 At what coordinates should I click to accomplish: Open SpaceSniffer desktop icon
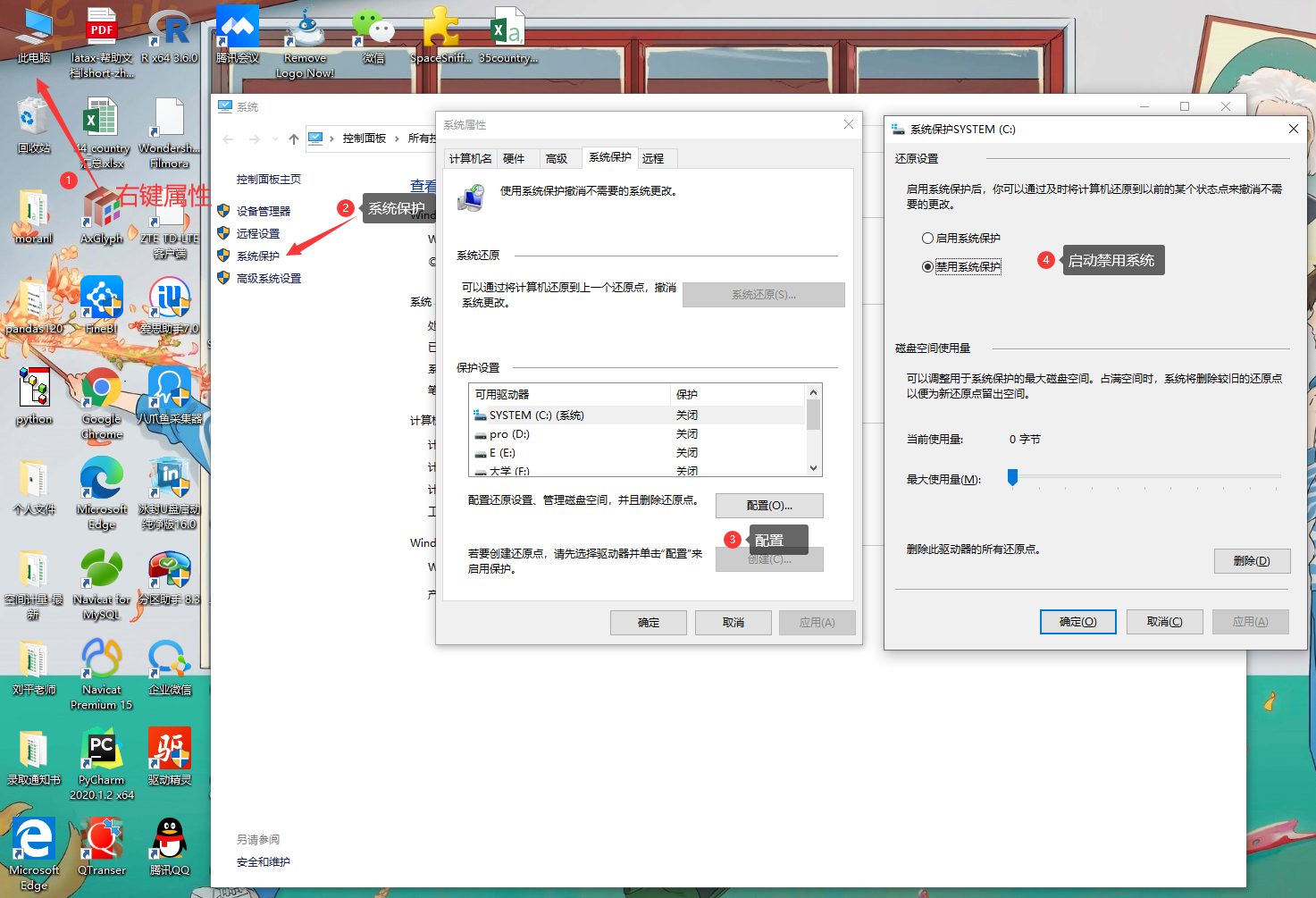(441, 34)
